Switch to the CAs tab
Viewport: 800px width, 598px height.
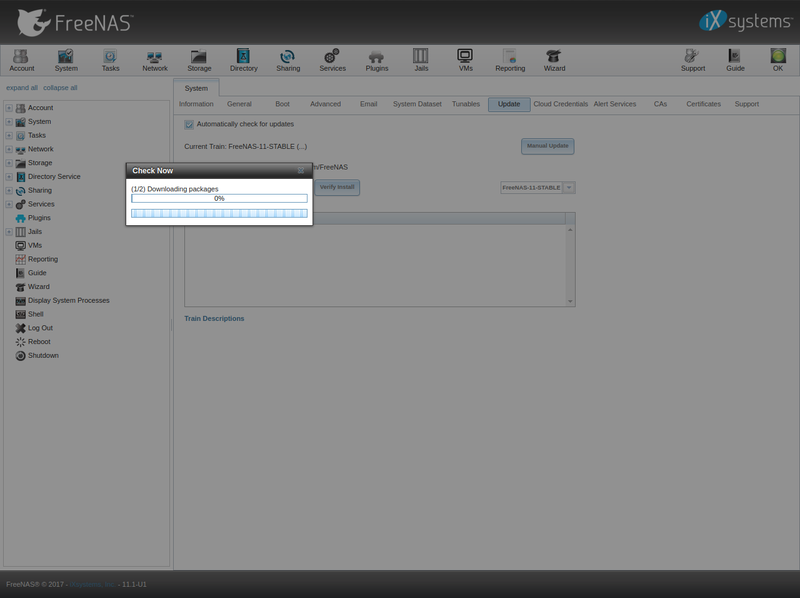click(660, 104)
